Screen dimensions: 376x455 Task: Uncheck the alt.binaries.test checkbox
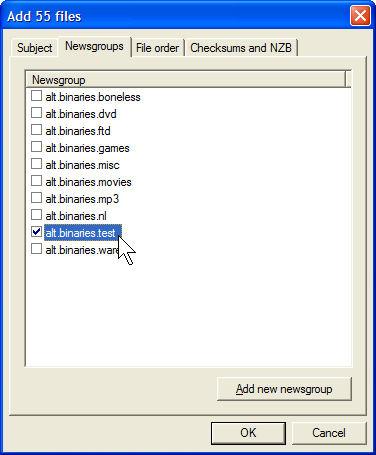pyautogui.click(x=36, y=232)
